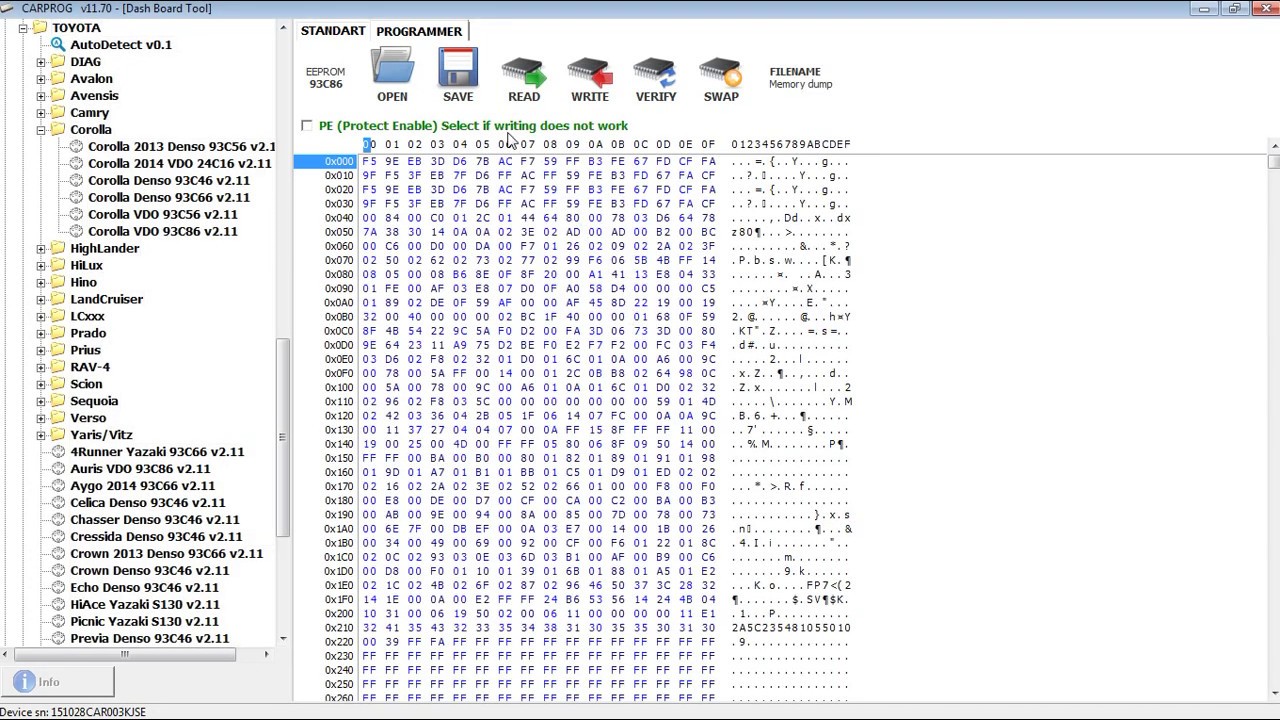This screenshot has height=720, width=1280.
Task: Click the hex view scroll down arrow
Action: click(1273, 693)
